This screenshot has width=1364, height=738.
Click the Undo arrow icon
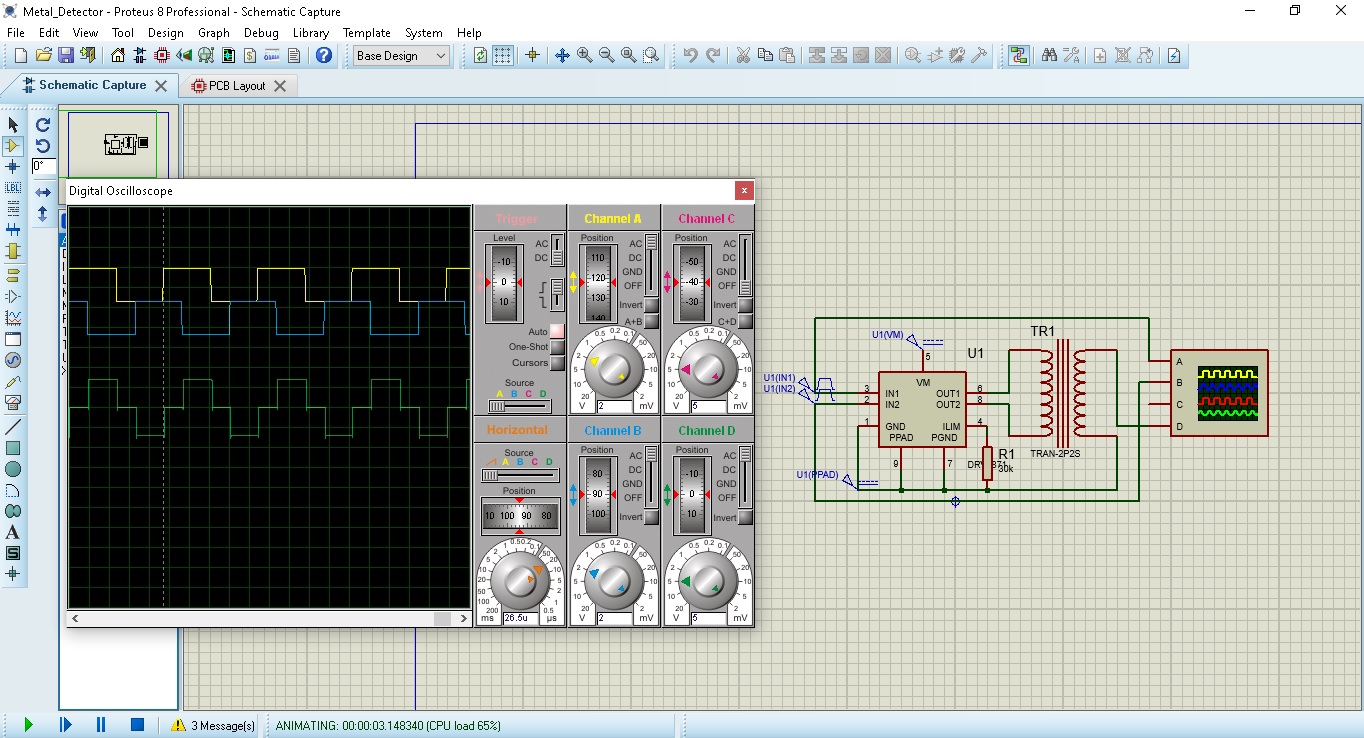coord(690,56)
